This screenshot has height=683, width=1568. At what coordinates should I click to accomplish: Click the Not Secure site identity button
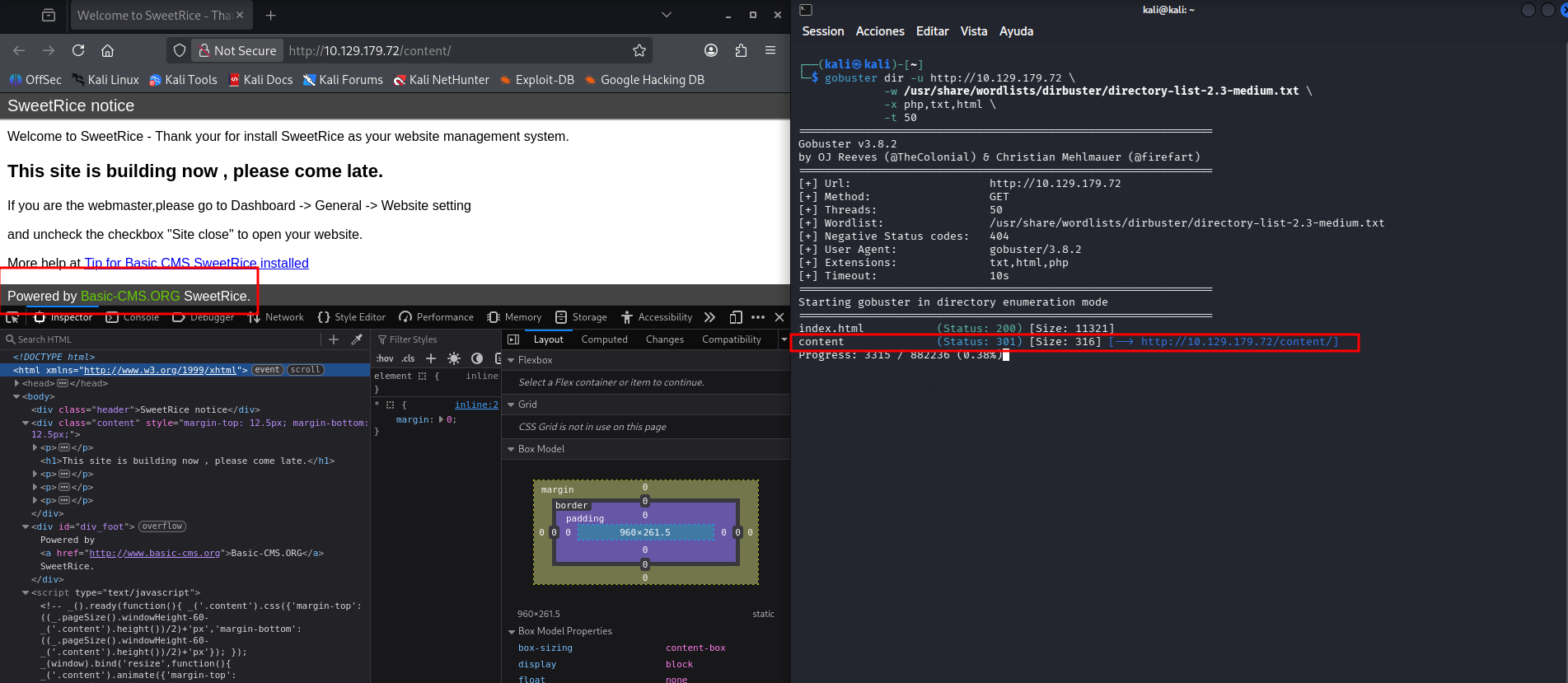coord(237,50)
